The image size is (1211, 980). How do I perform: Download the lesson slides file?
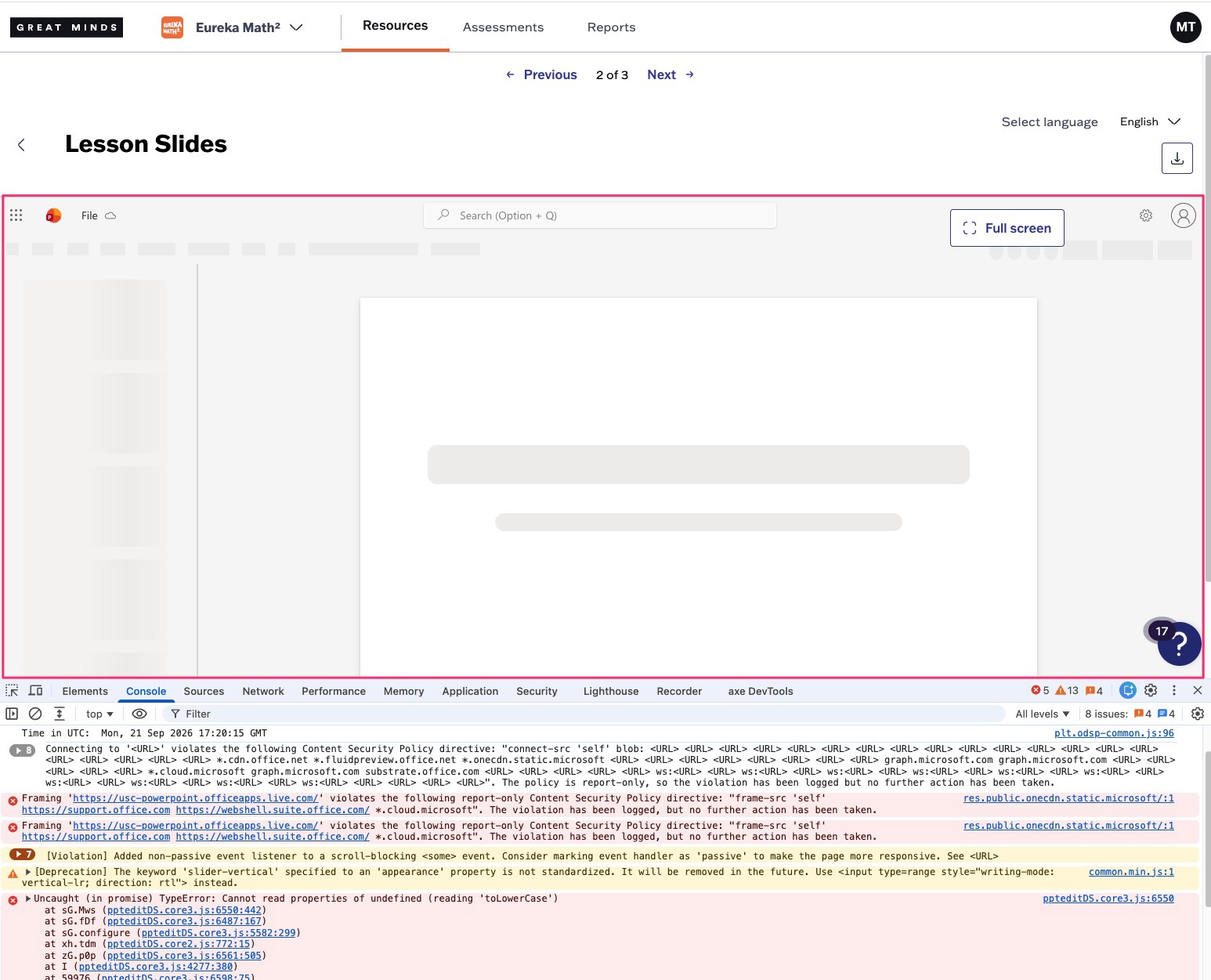[x=1177, y=158]
